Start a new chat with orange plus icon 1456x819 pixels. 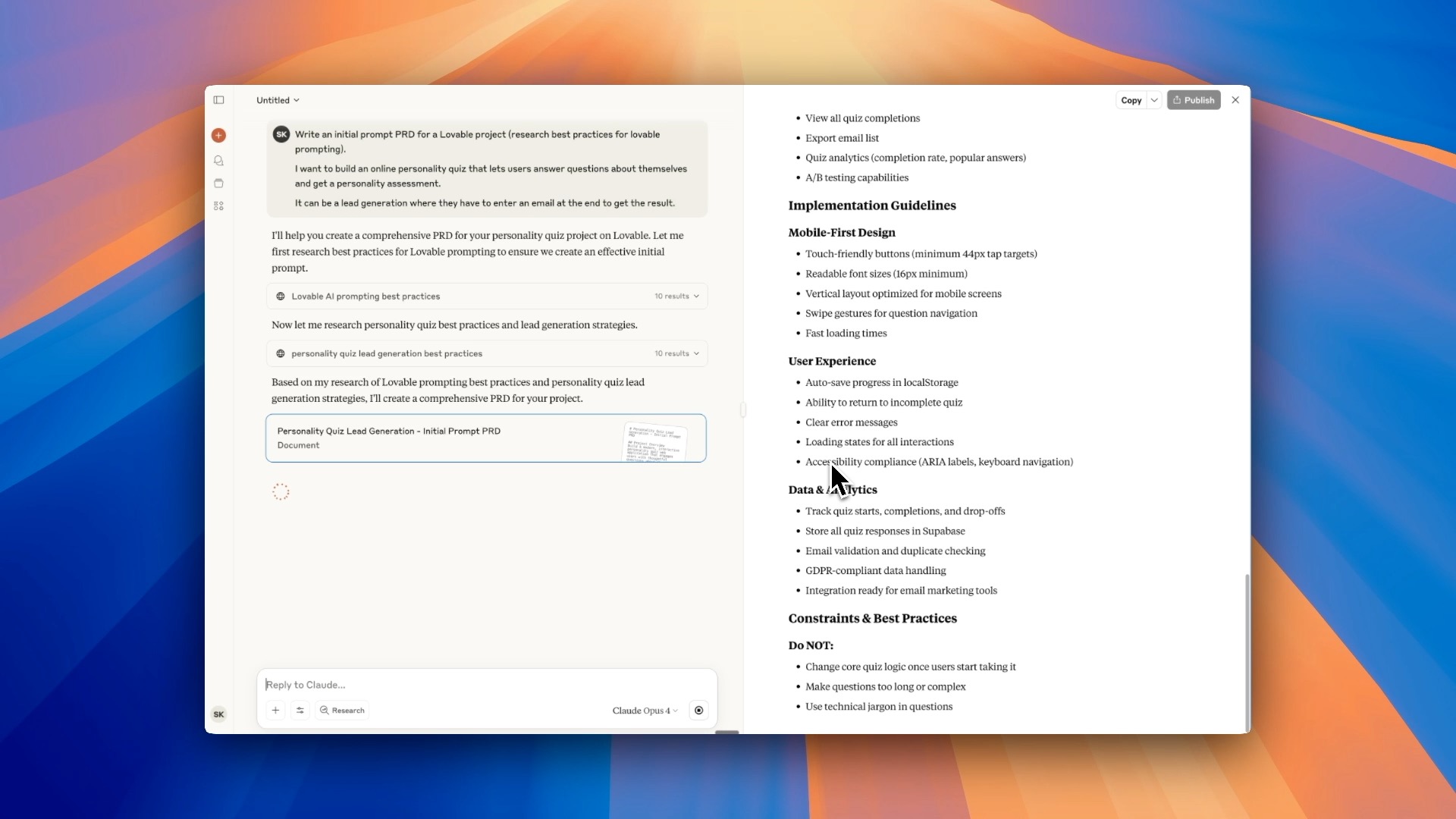pos(218,135)
